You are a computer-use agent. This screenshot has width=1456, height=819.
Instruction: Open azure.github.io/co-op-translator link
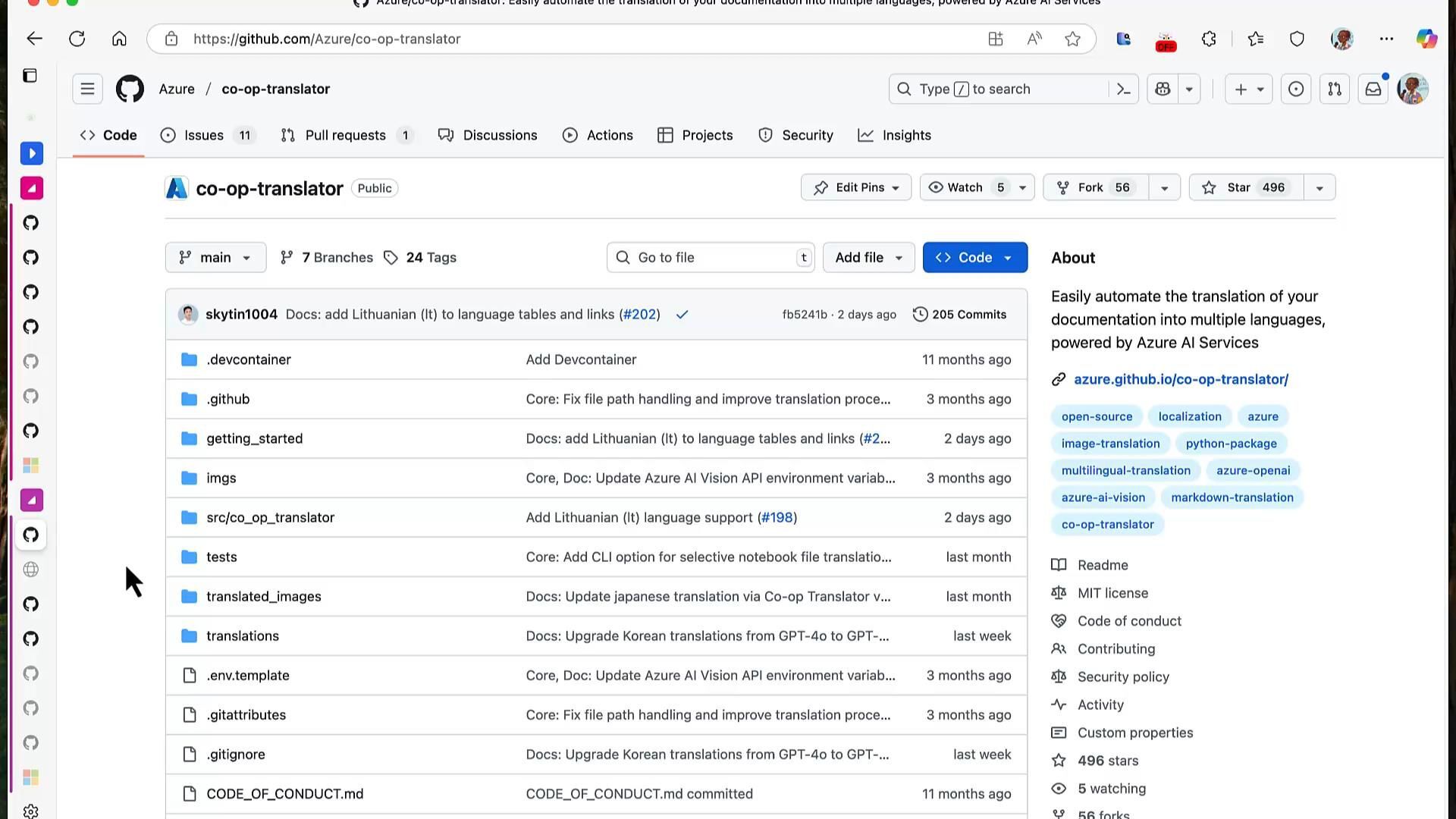pos(1181,379)
